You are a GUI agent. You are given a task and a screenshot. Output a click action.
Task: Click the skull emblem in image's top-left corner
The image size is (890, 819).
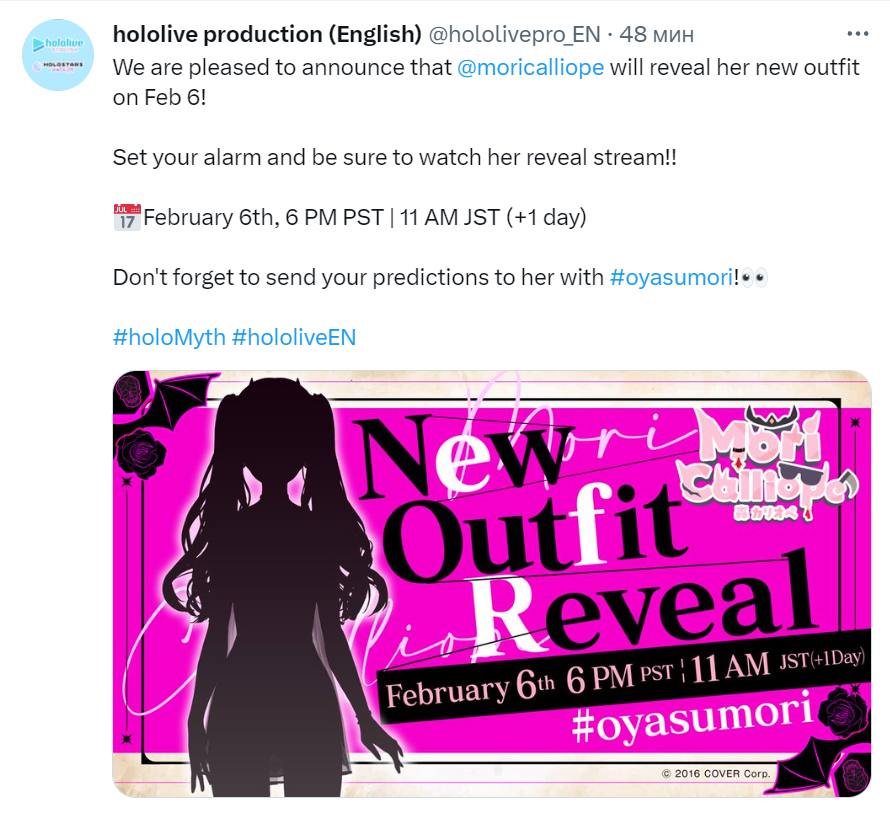click(129, 392)
